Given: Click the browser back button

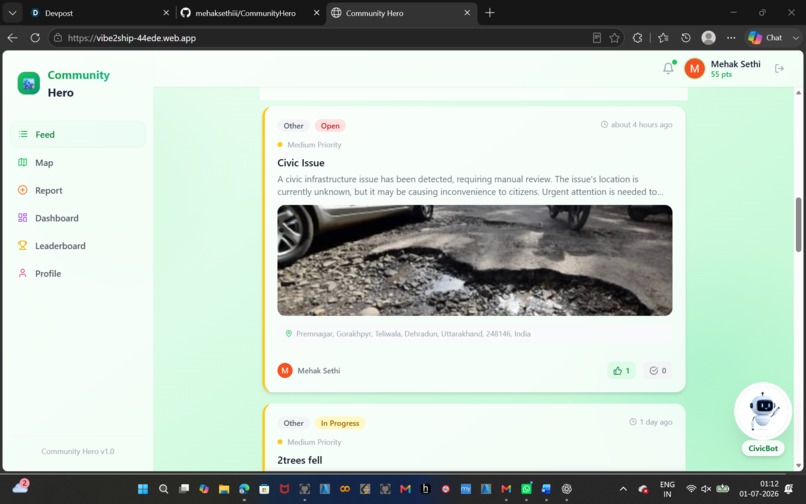Looking at the screenshot, I should [x=13, y=38].
